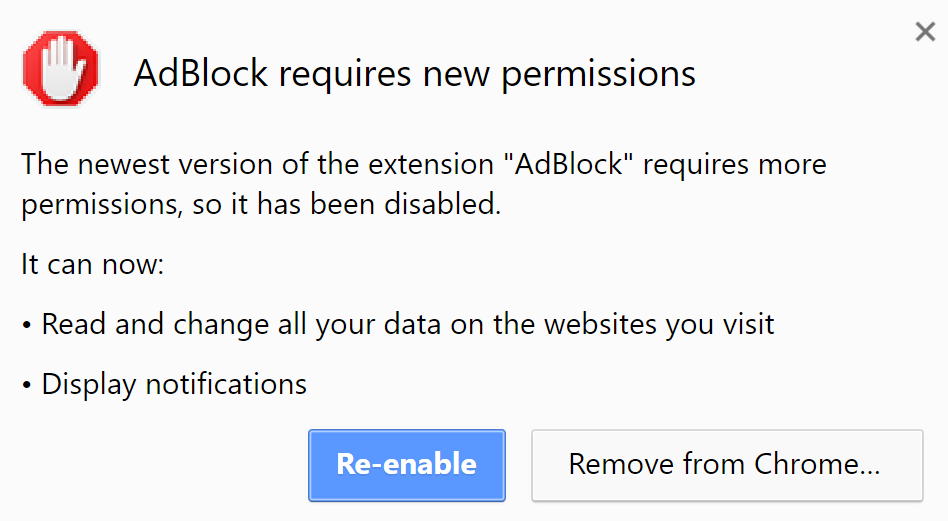The width and height of the screenshot is (948, 521).
Task: Click the word "AdBlock" in the title
Action: pyautogui.click(x=203, y=73)
